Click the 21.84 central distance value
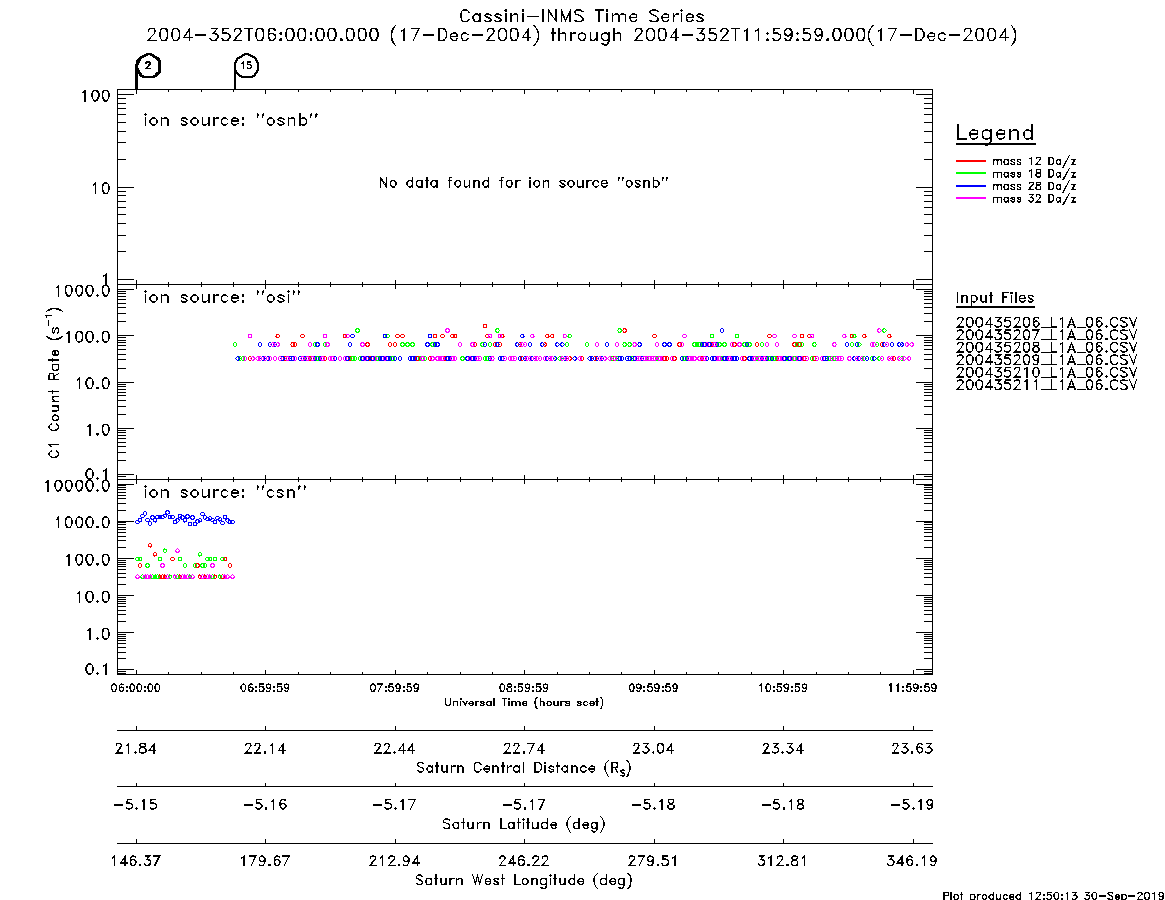 (135, 748)
